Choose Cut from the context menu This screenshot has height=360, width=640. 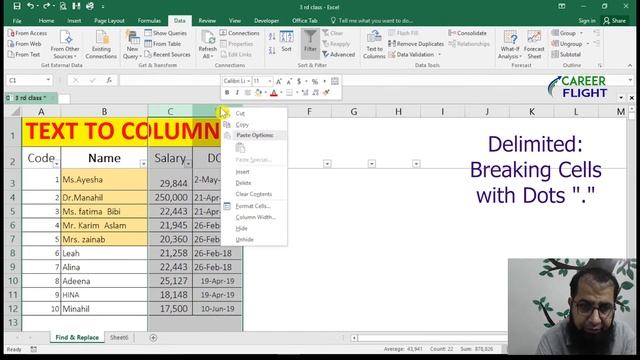[x=240, y=113]
